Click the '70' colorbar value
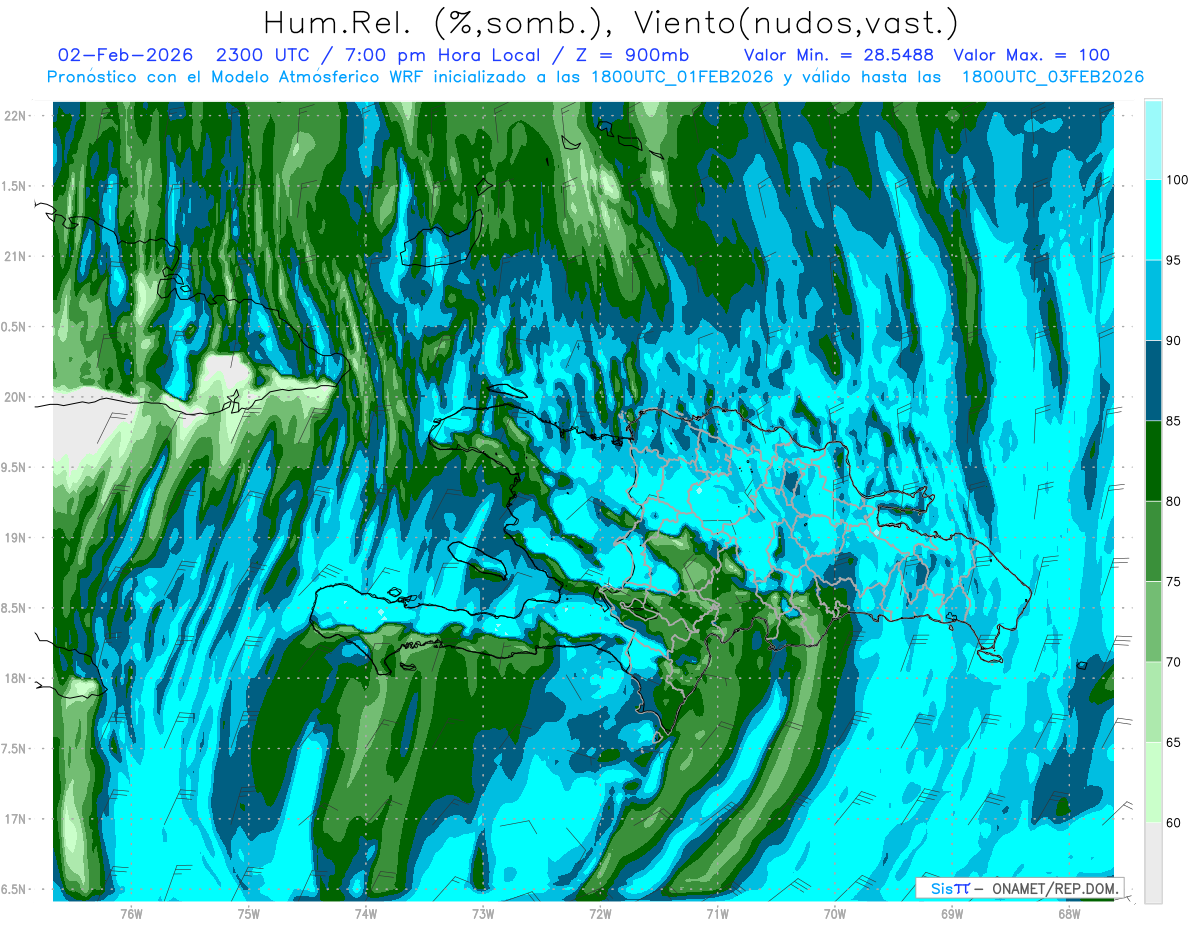The width and height of the screenshot is (1200, 927). (x=1173, y=662)
